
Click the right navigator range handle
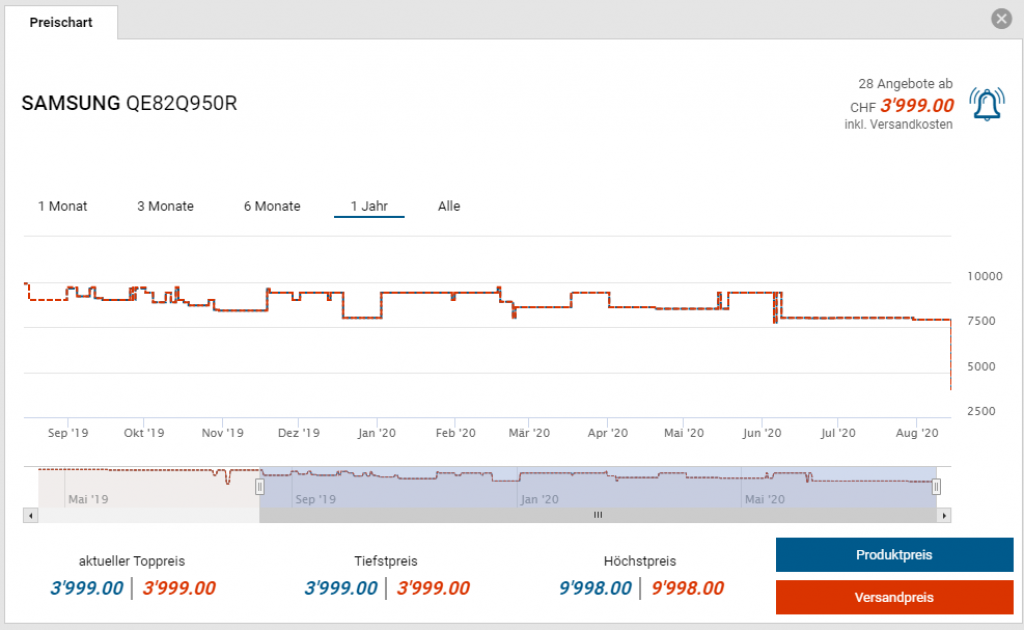[937, 487]
